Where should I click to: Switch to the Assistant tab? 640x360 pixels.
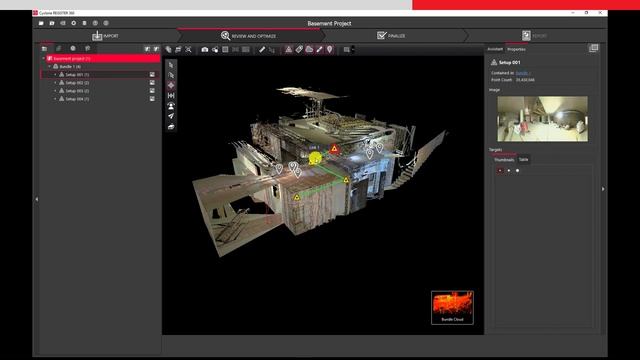[x=495, y=49]
